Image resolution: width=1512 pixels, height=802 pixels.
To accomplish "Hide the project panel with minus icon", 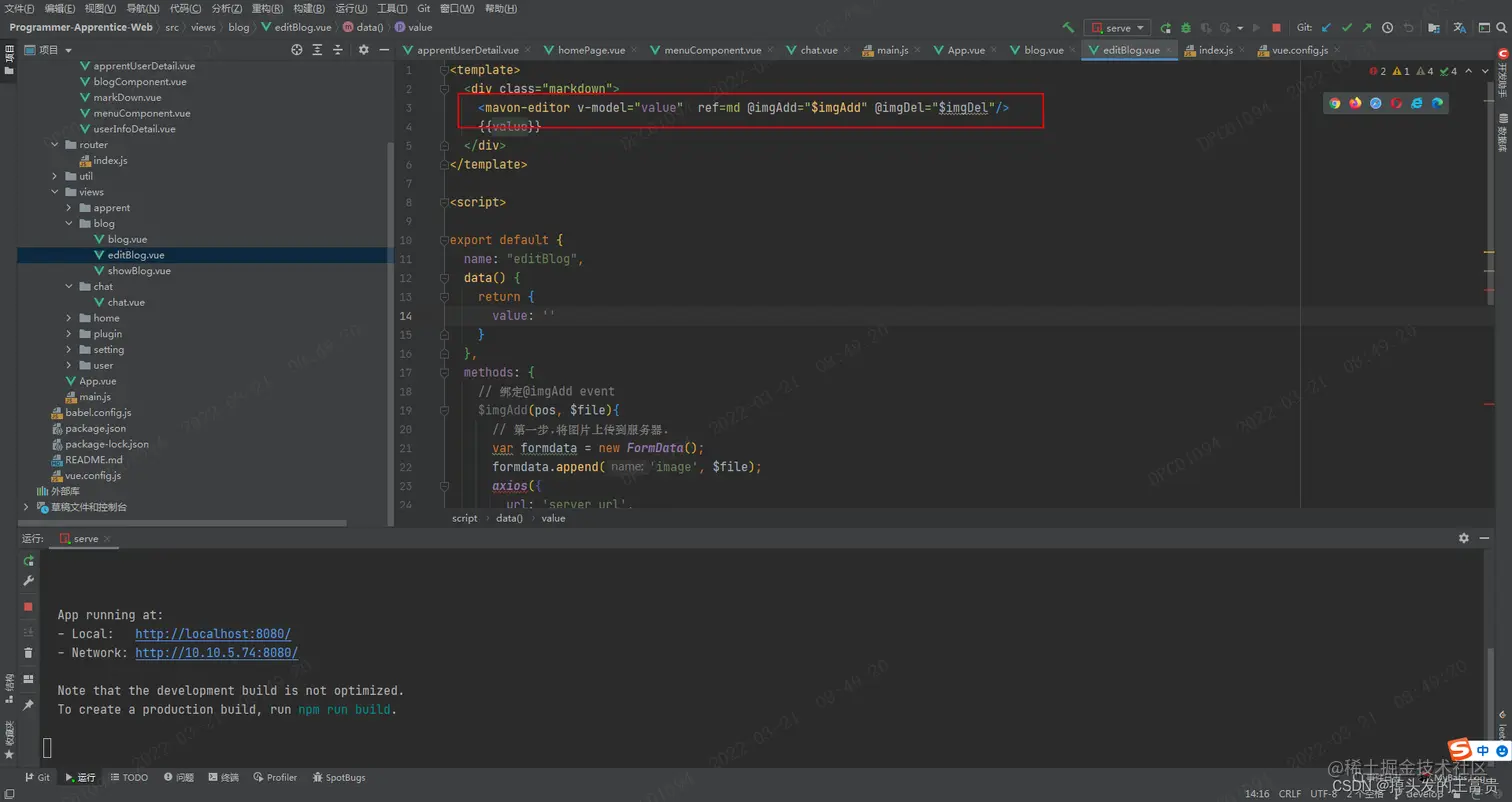I will tap(383, 50).
